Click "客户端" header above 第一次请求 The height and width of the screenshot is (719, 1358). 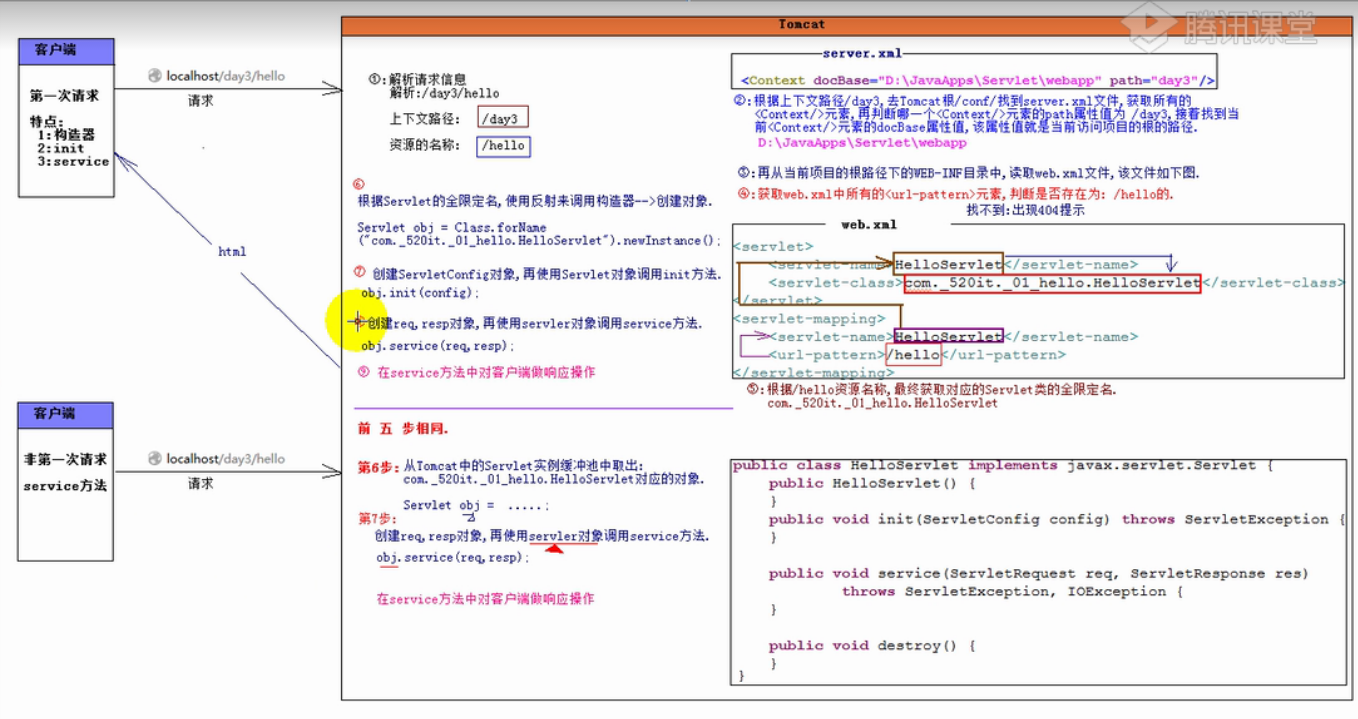56,50
